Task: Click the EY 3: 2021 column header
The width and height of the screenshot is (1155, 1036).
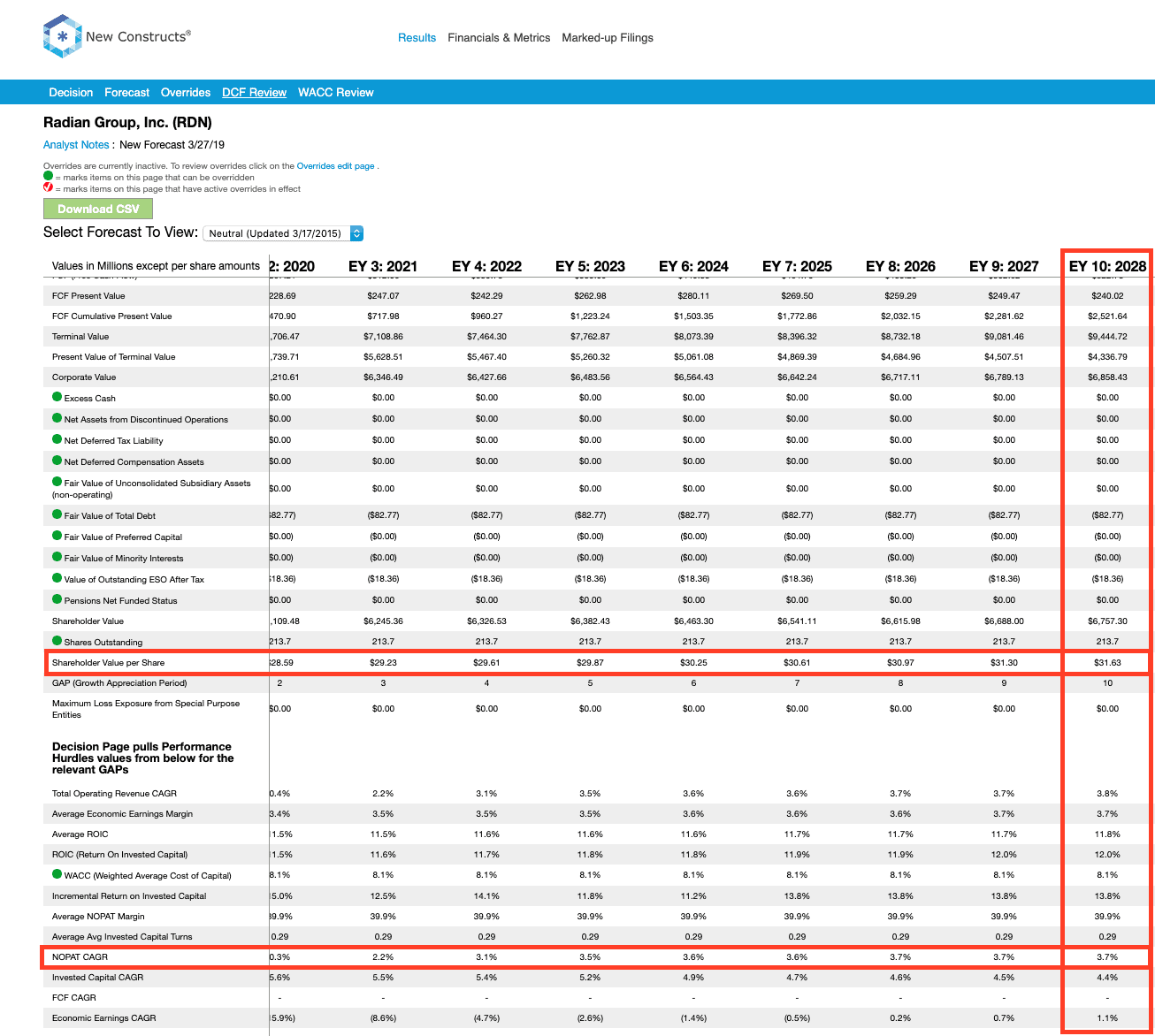Action: (383, 266)
